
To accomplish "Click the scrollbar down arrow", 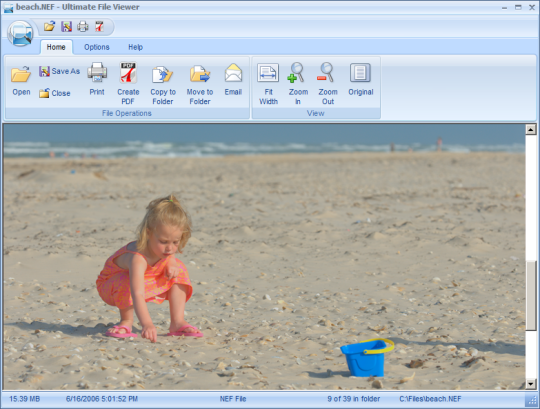I will coord(531,383).
